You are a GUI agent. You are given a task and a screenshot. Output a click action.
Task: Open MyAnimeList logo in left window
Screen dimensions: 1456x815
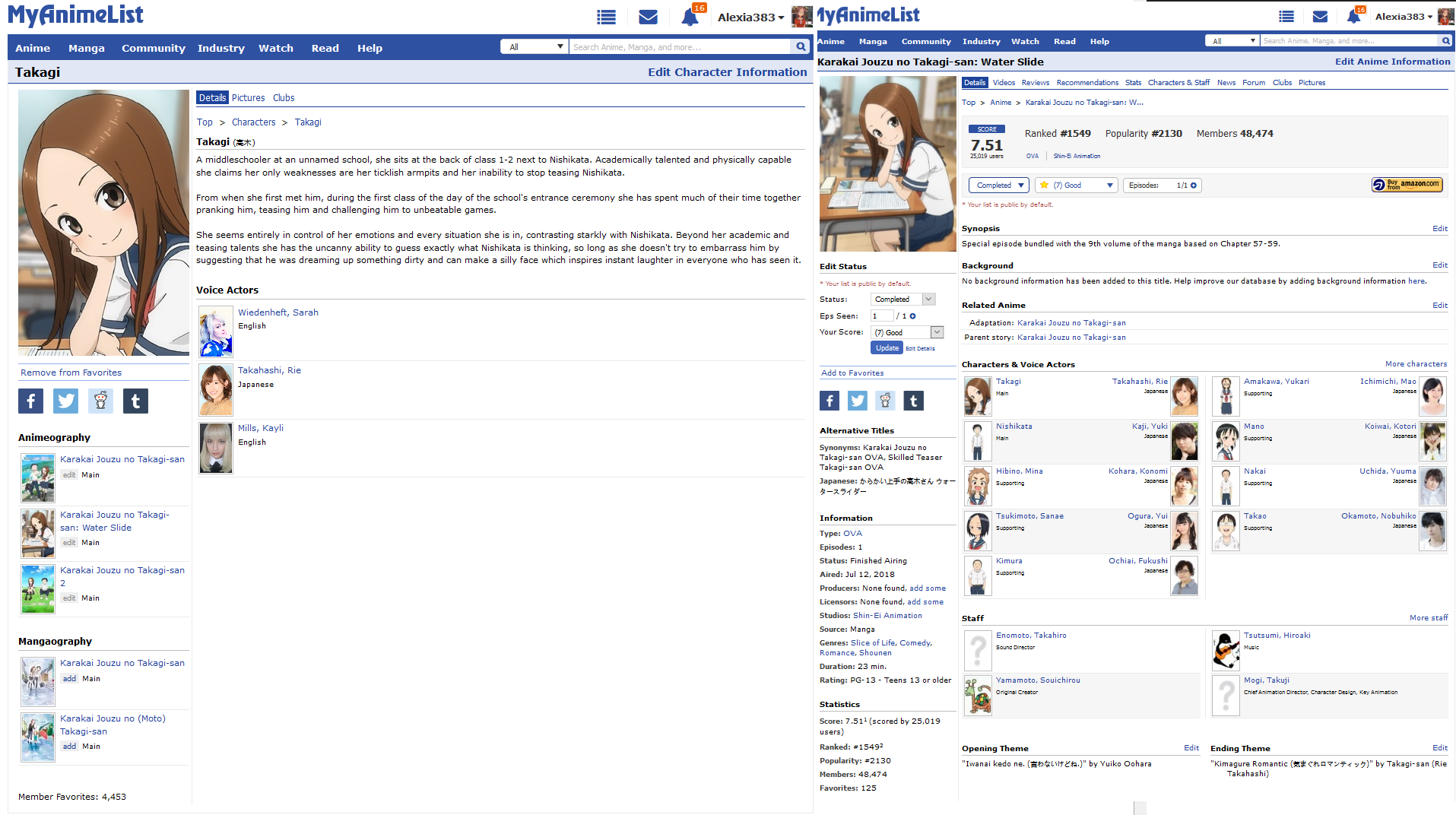tap(75, 15)
